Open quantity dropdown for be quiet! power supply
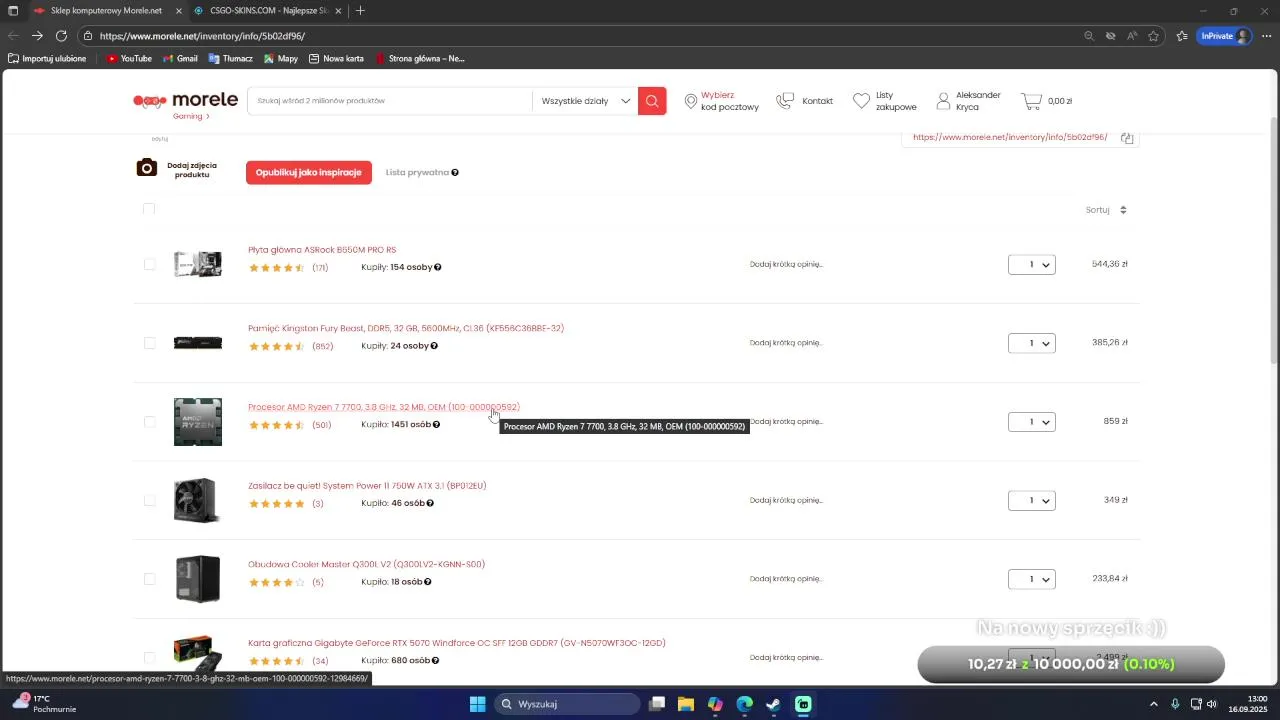The width and height of the screenshot is (1280, 720). click(x=1032, y=500)
